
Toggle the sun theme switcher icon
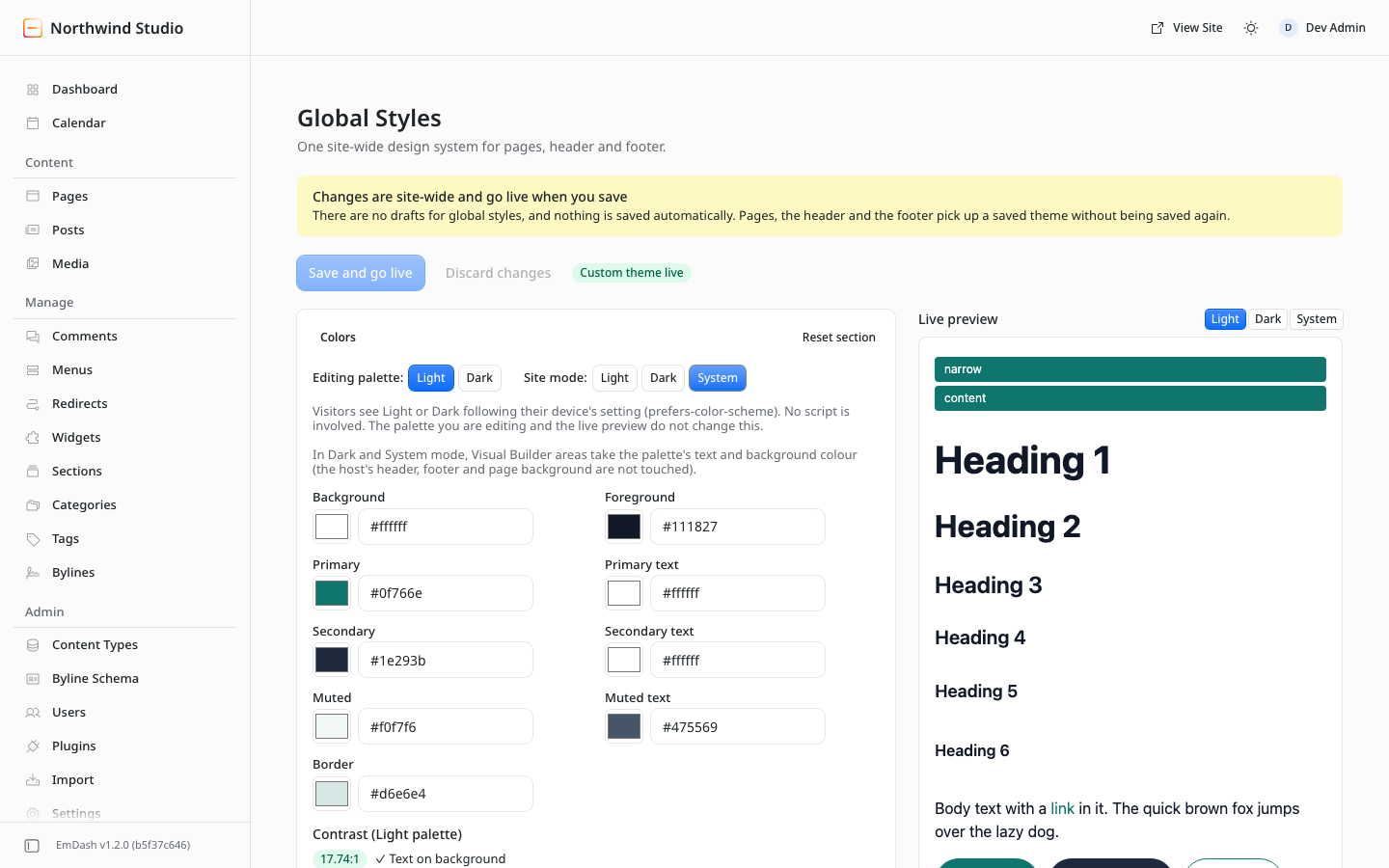tap(1251, 28)
